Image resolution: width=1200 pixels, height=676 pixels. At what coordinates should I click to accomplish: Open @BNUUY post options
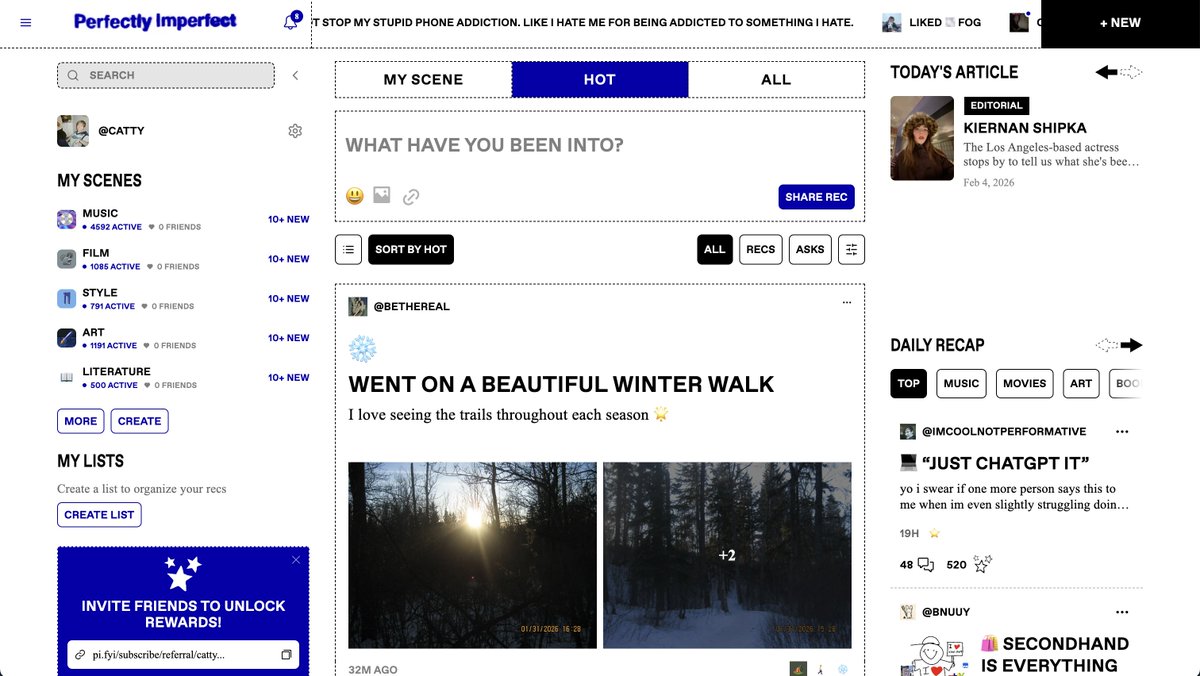1122,612
